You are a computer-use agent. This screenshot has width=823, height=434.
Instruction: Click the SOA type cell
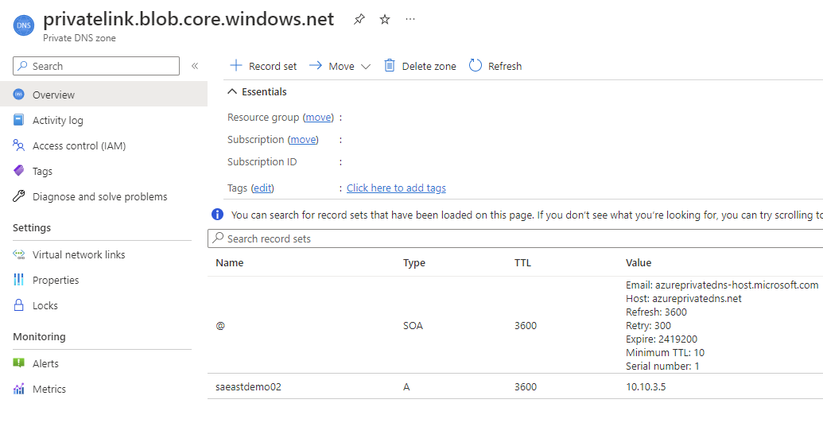(x=413, y=325)
